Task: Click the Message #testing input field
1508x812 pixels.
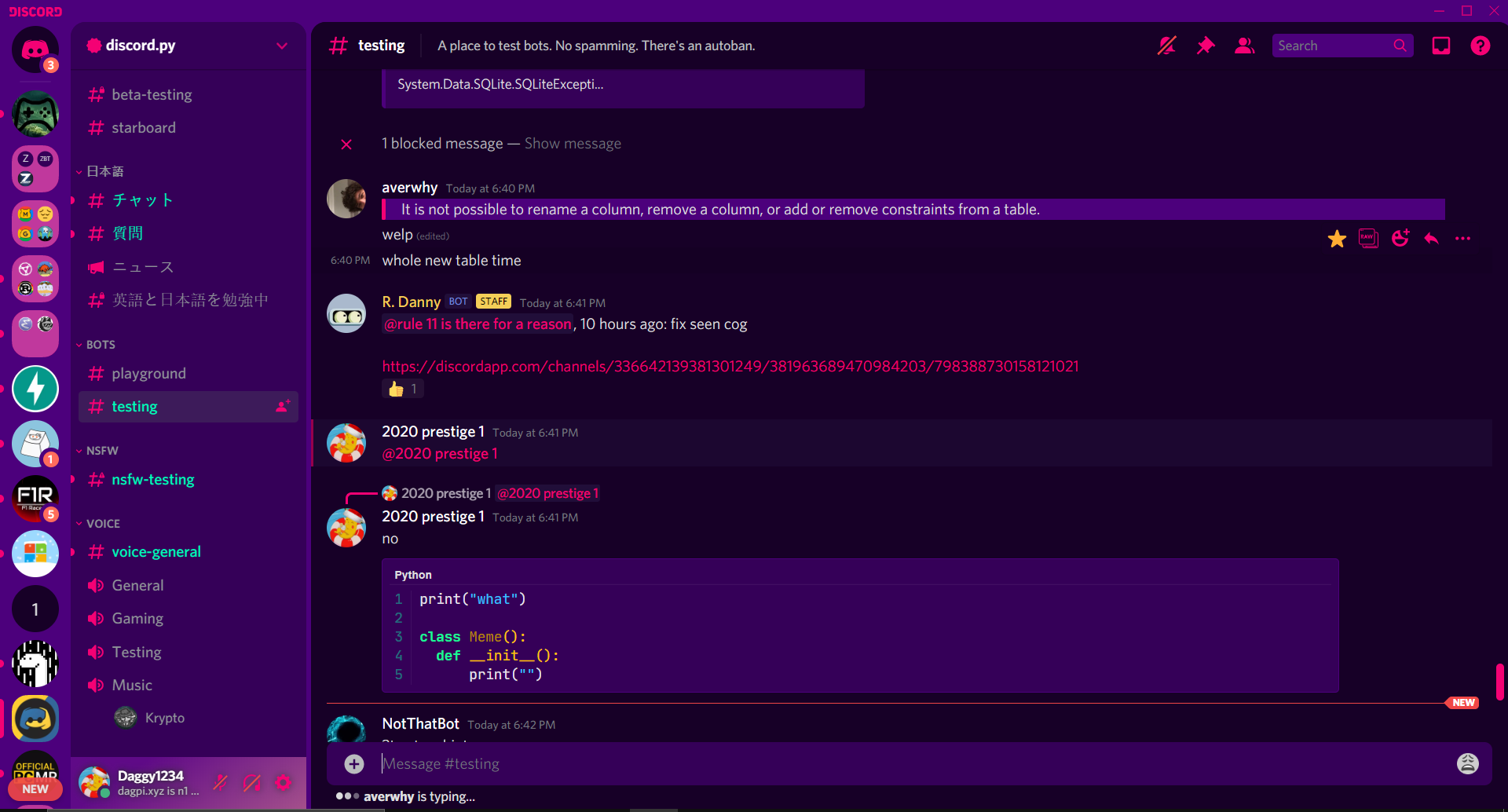Action: (x=903, y=763)
